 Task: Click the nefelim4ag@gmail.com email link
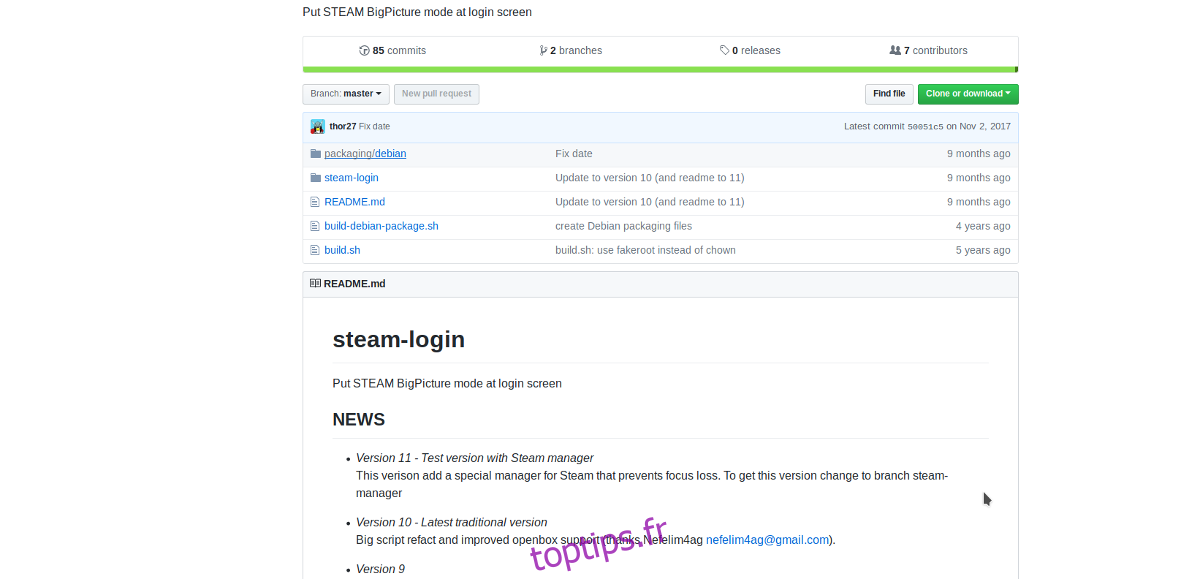point(767,540)
